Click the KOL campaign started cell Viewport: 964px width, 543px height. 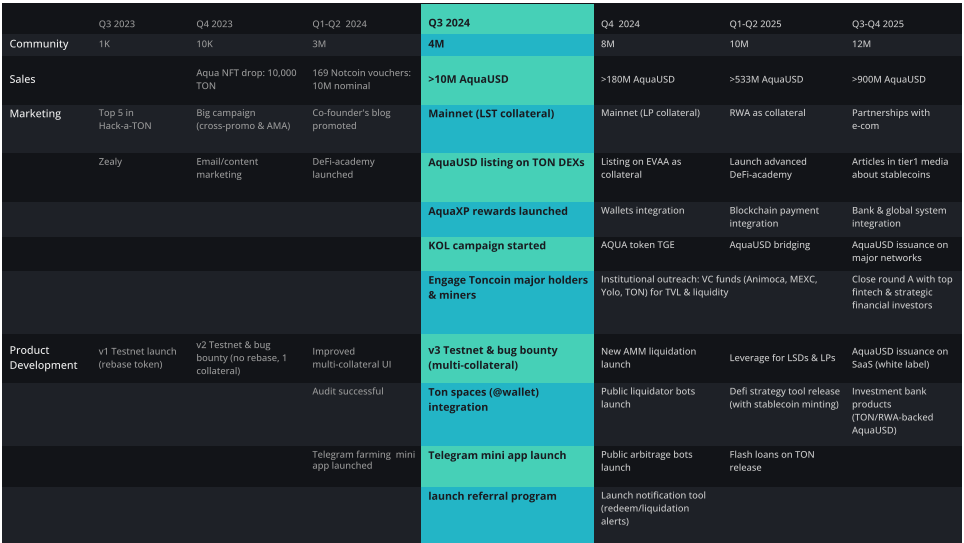(487, 245)
